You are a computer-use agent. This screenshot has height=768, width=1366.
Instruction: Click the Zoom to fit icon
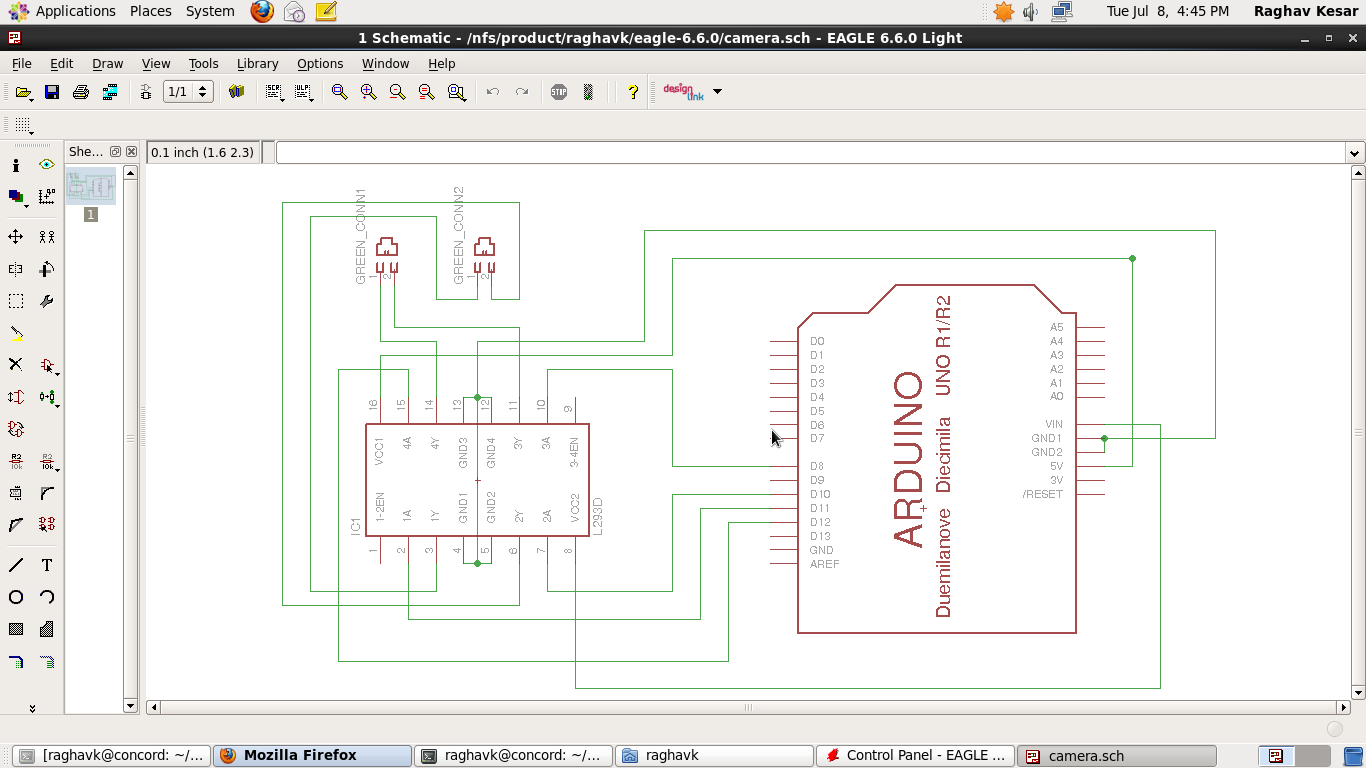340,92
